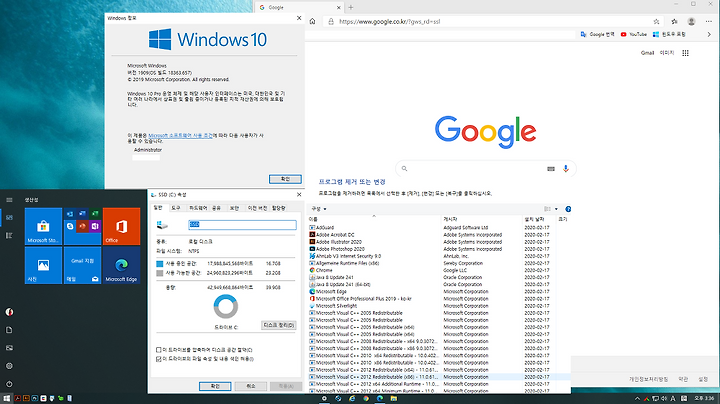Toggle the compress this drive checkbox
Screen dimensions: 720x404
tap(158, 350)
